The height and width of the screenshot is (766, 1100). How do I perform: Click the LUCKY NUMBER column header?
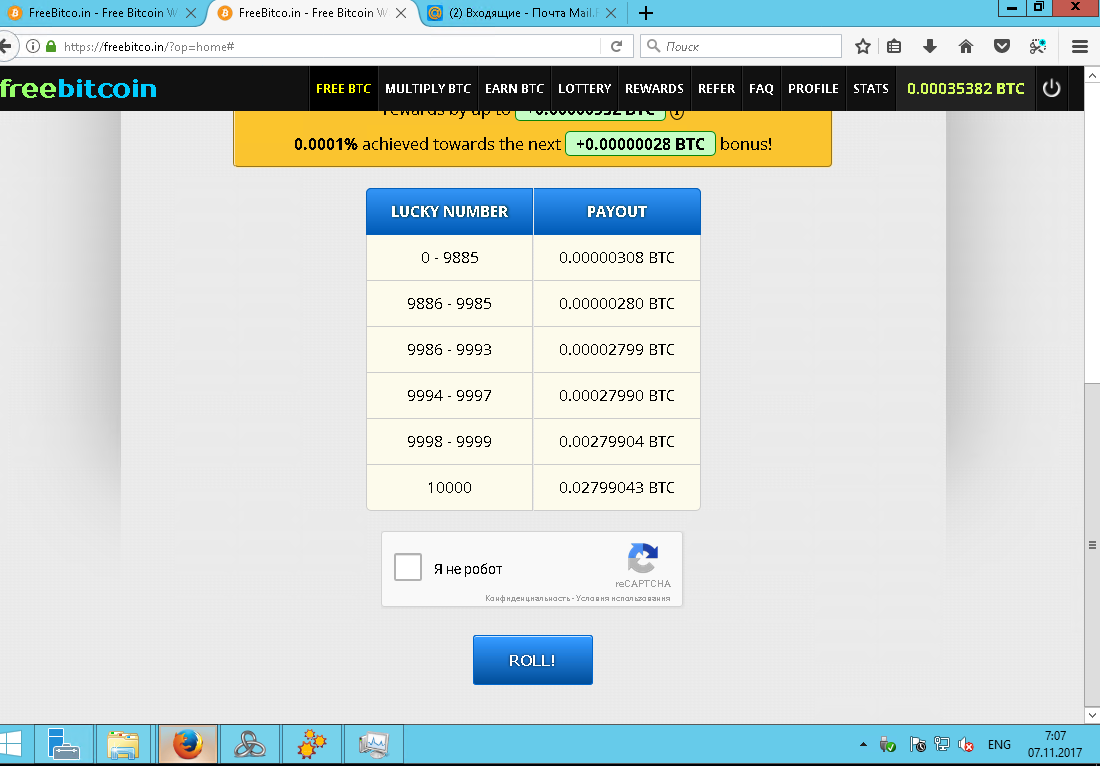(x=449, y=211)
